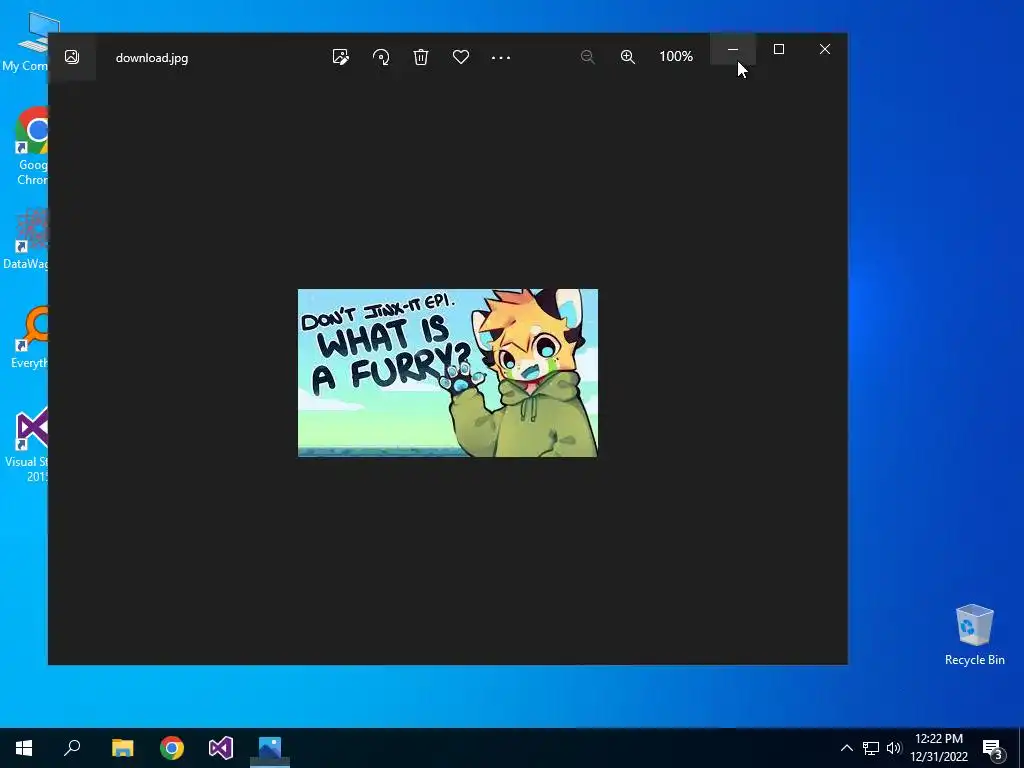Open the notification center icon

pyautogui.click(x=993, y=749)
